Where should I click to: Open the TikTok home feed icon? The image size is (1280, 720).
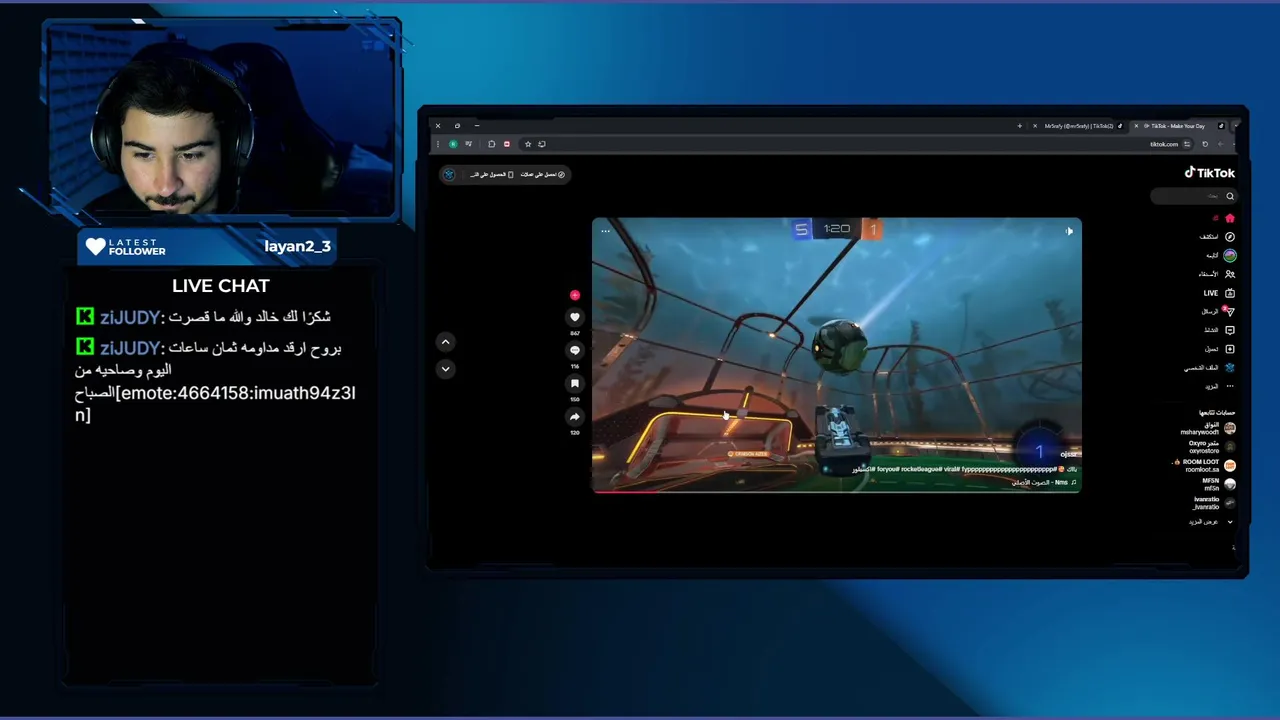tap(1230, 218)
